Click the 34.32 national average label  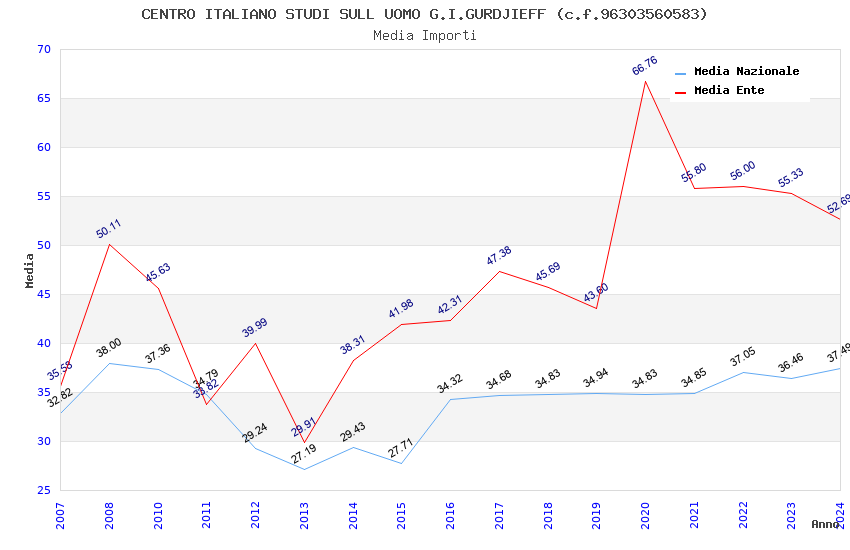pos(449,383)
